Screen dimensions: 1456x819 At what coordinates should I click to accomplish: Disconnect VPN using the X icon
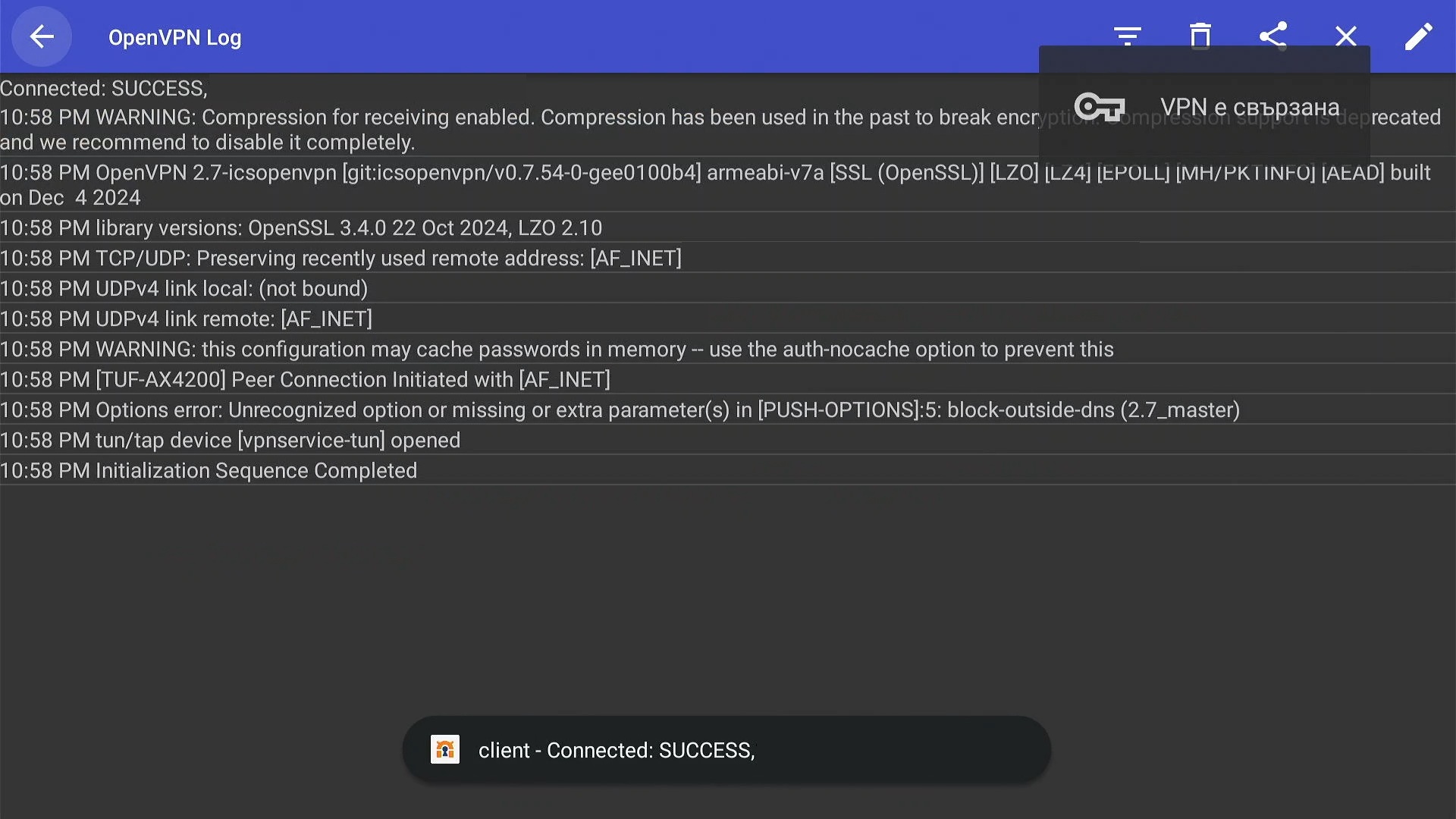(1346, 36)
